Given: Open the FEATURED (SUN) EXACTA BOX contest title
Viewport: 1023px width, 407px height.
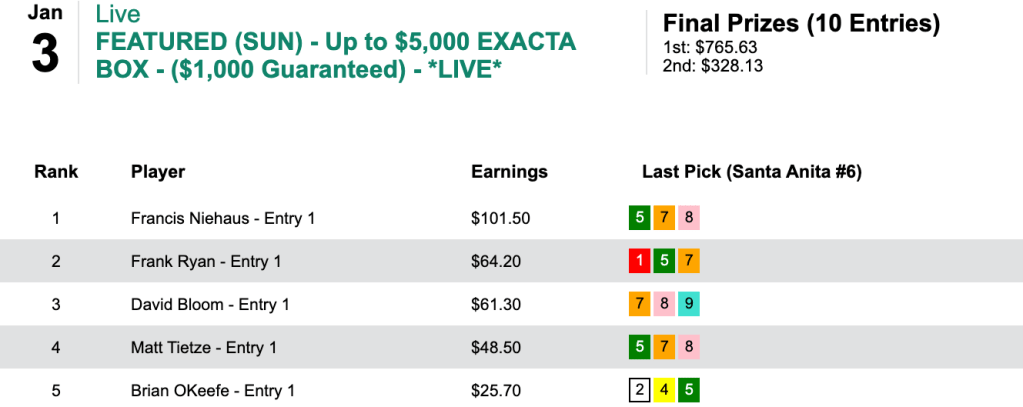Looking at the screenshot, I should 333,57.
